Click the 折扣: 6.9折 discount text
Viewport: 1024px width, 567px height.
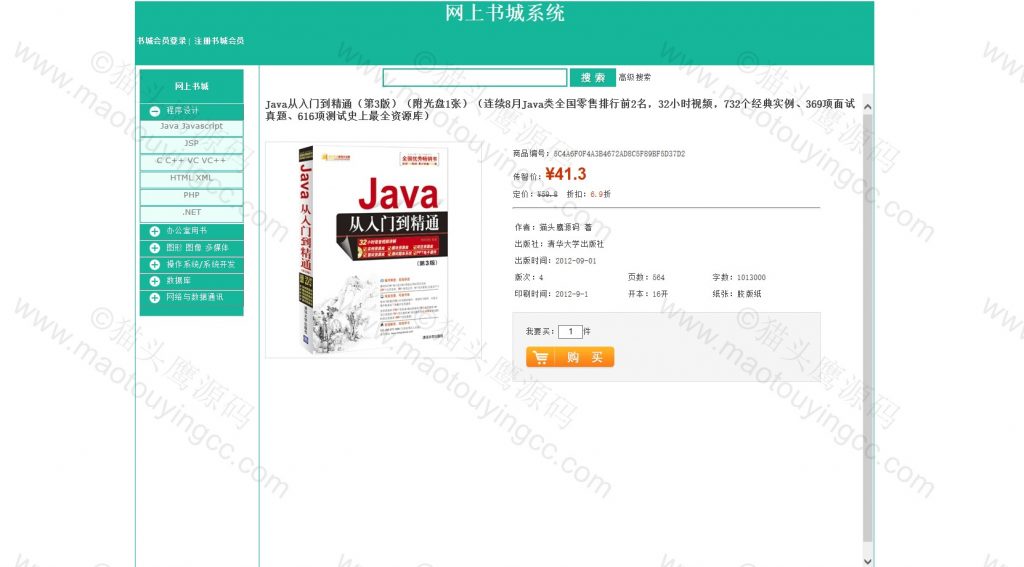588,194
